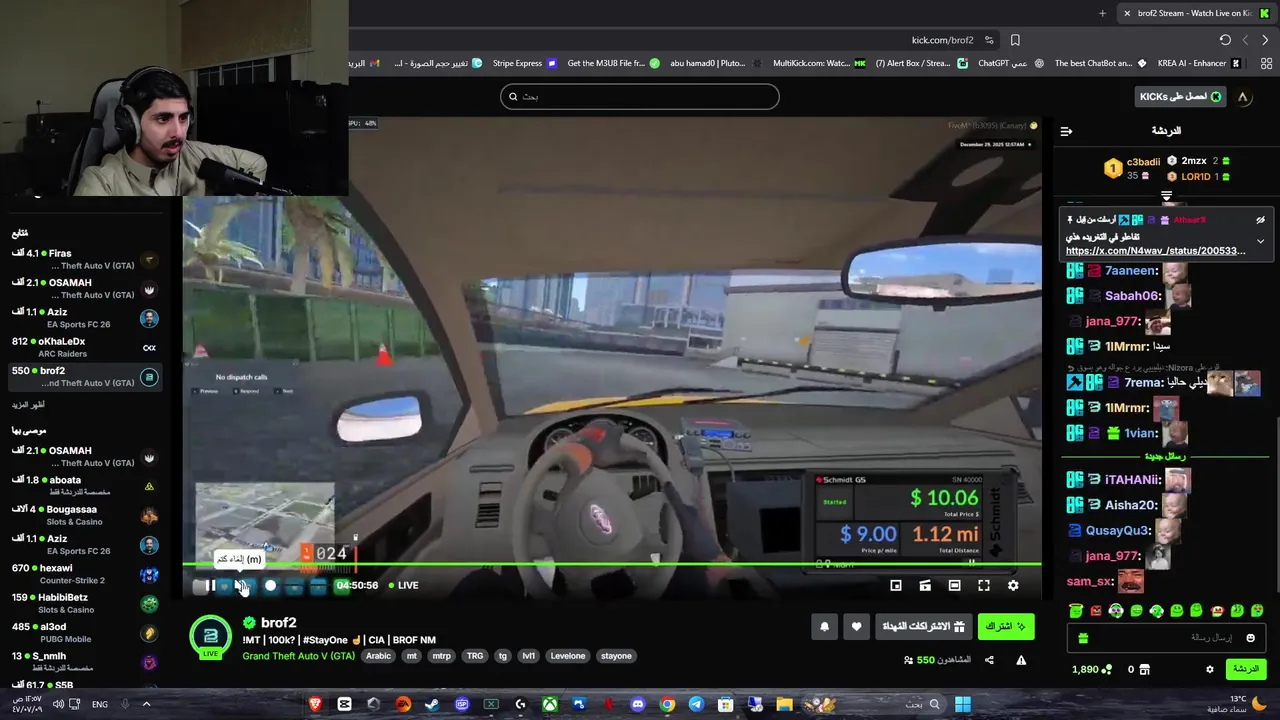Select the Arabic tag
1280x720 pixels.
pyautogui.click(x=378, y=656)
